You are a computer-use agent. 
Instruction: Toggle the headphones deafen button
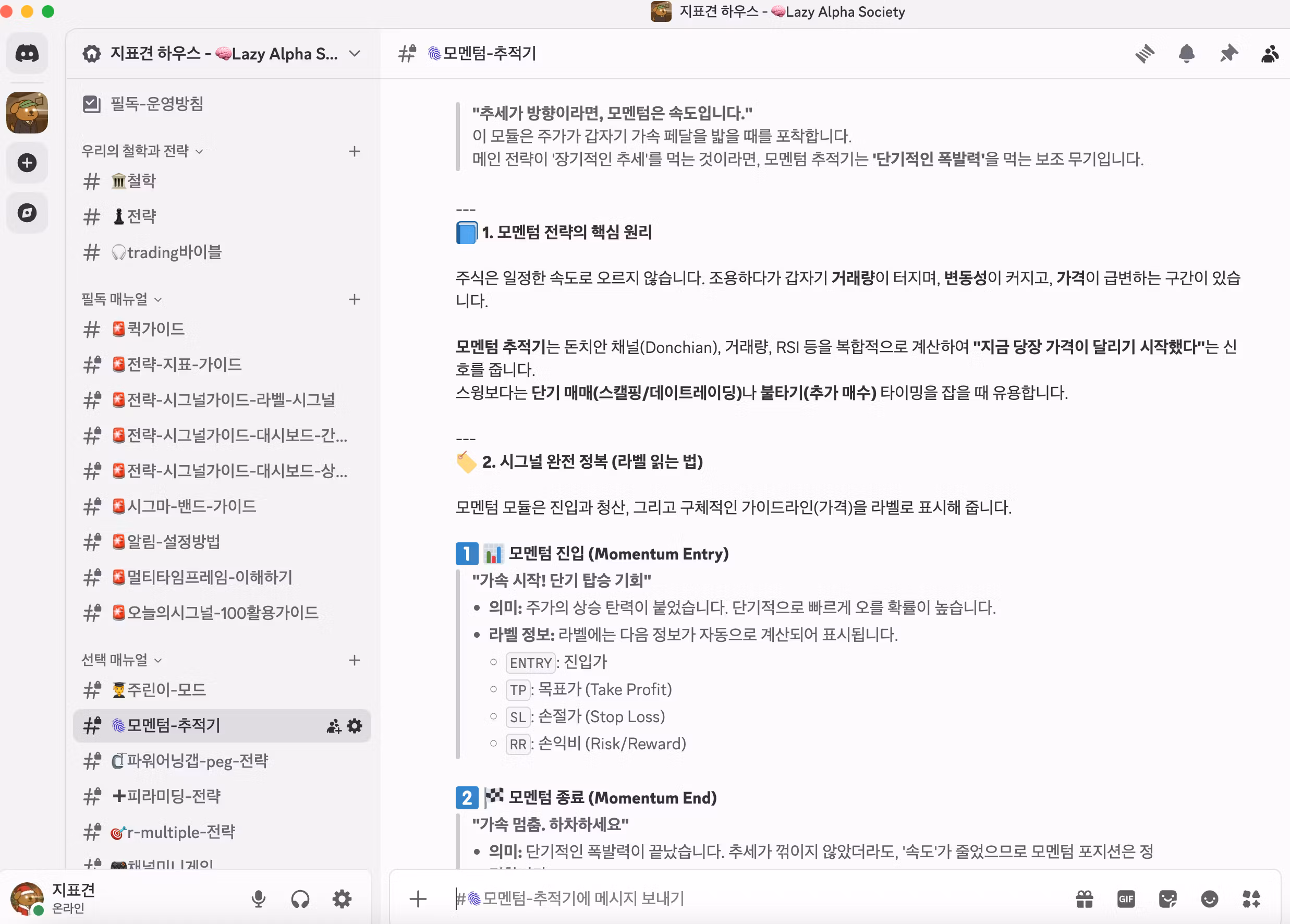pyautogui.click(x=300, y=898)
